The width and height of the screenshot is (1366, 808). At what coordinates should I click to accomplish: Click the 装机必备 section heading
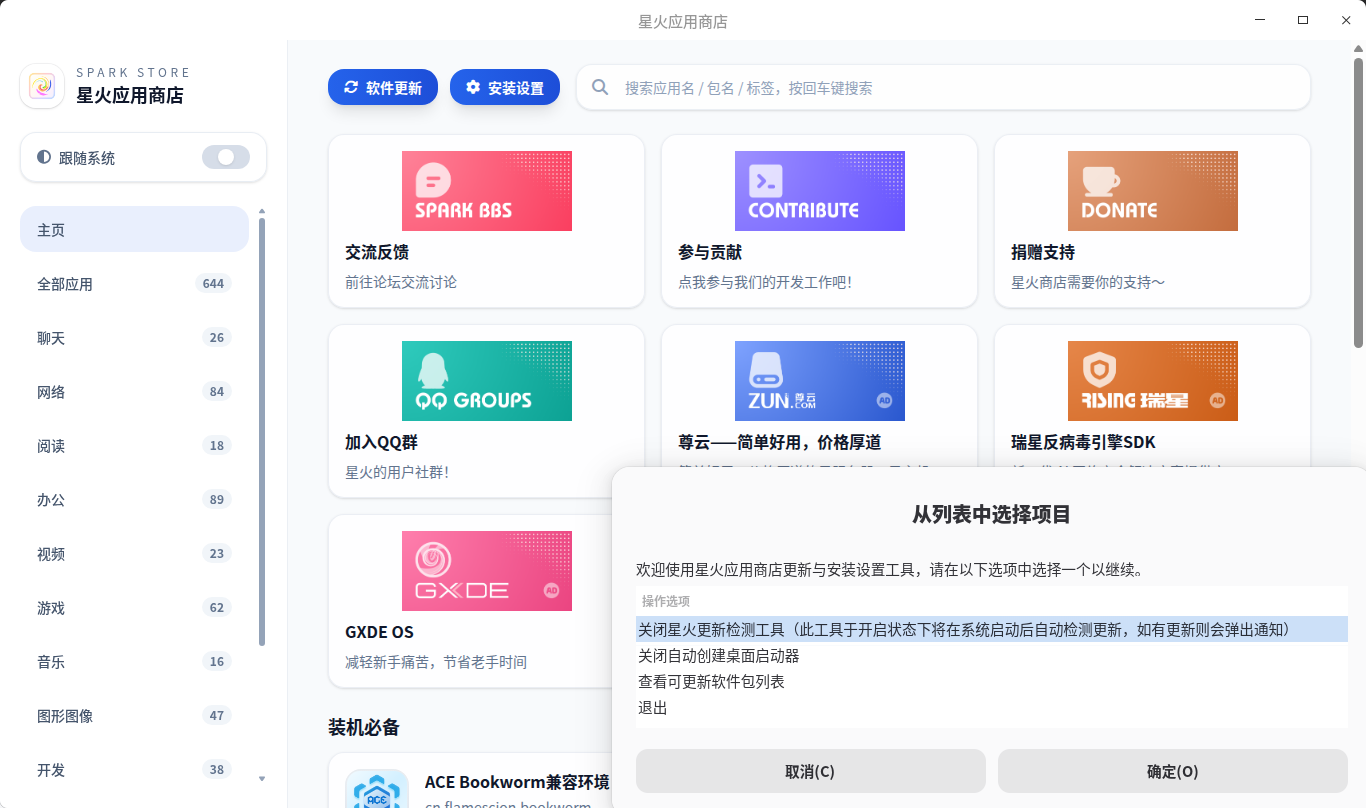pyautogui.click(x=364, y=727)
